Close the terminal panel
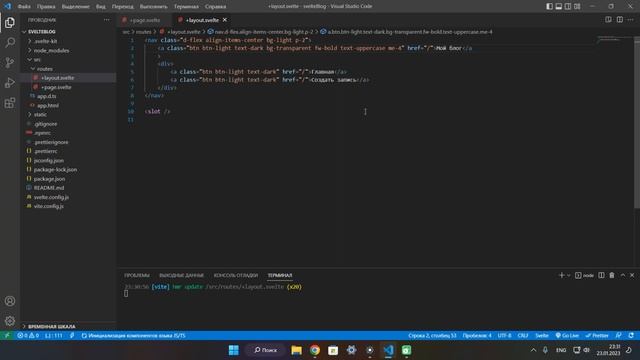The image size is (640, 360). coord(632,276)
